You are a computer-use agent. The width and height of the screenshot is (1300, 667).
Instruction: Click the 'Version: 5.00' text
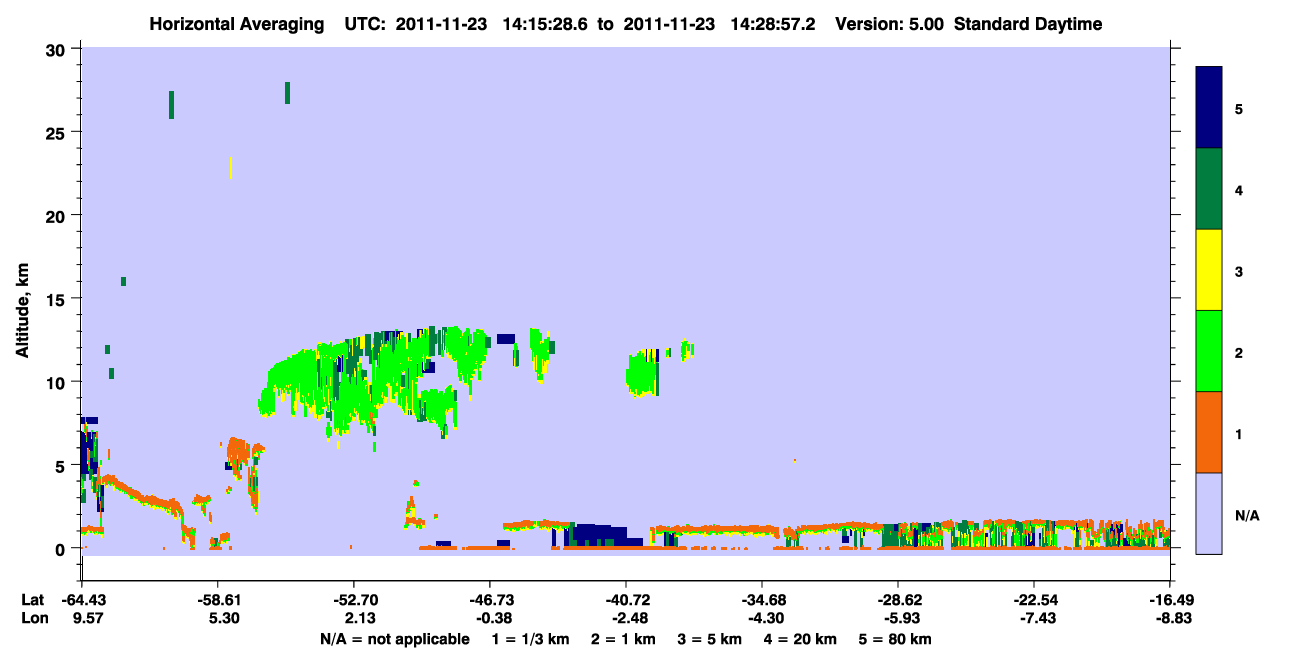pos(890,24)
